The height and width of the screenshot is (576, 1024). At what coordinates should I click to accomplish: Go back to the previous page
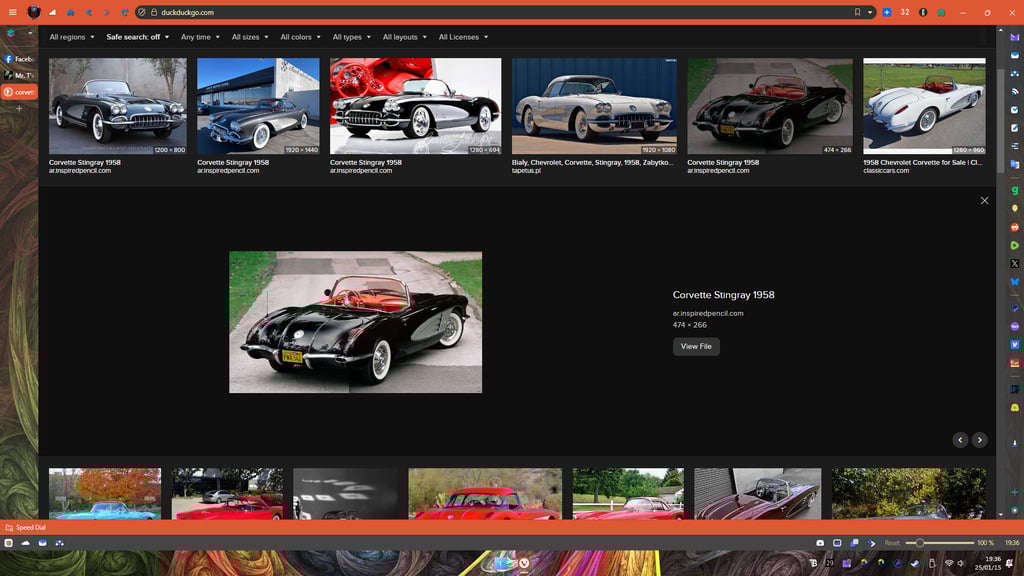pos(88,12)
